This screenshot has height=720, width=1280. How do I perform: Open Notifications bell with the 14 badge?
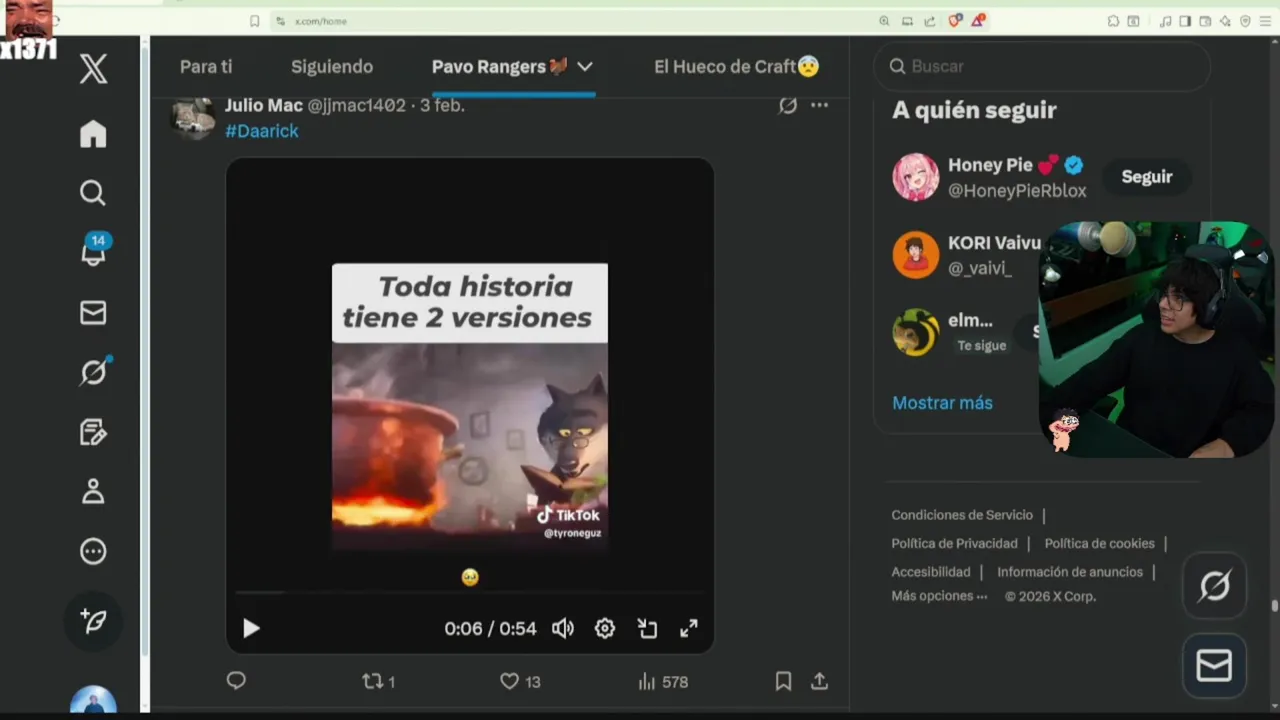pos(94,250)
